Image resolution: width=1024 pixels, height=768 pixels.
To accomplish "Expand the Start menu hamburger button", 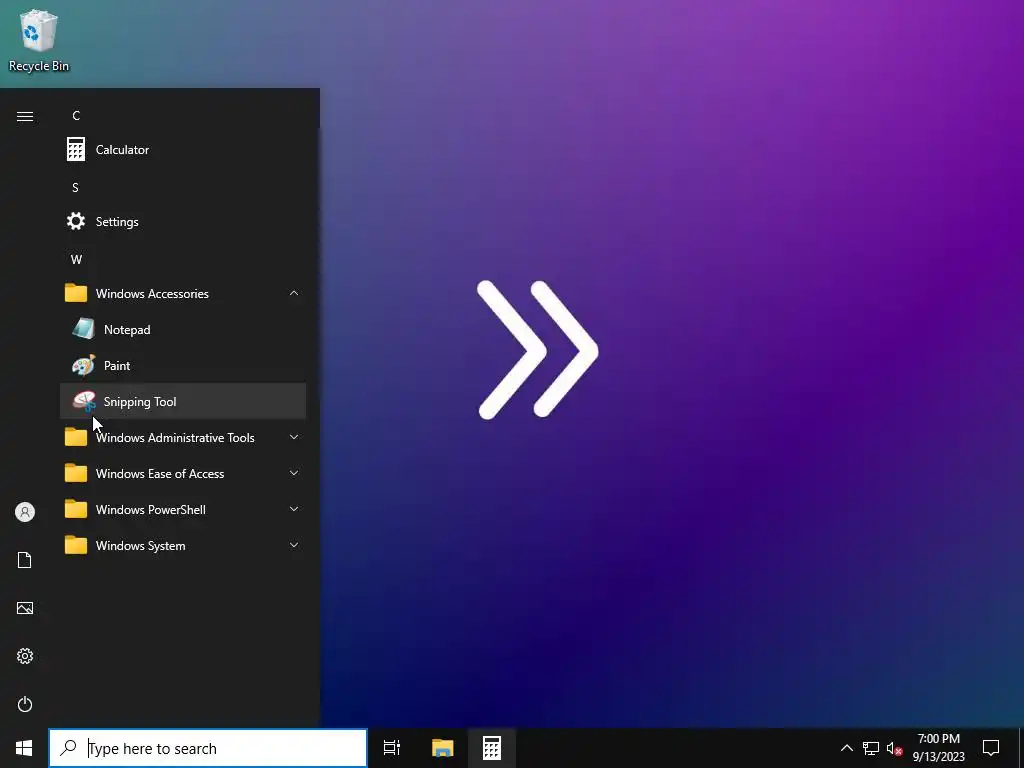I will pos(25,116).
